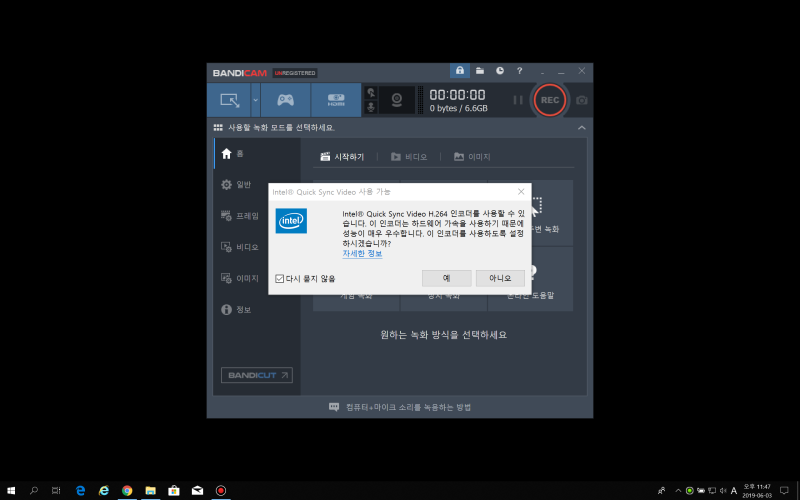This screenshot has width=800, height=500.
Task: Toggle webcam overlay icon
Action: point(396,100)
